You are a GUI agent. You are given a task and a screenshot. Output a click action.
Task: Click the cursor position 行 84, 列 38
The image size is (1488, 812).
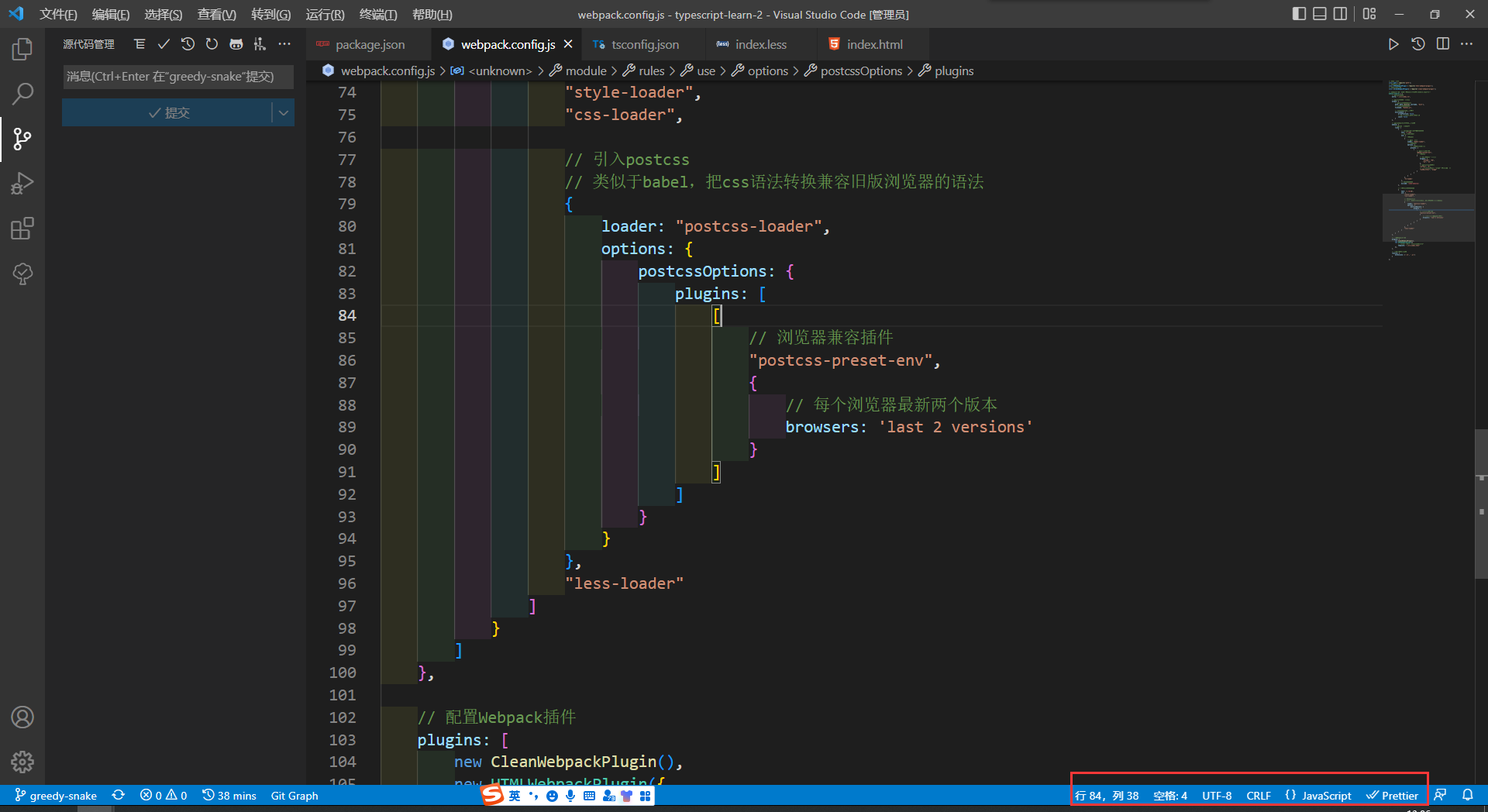coord(1107,796)
